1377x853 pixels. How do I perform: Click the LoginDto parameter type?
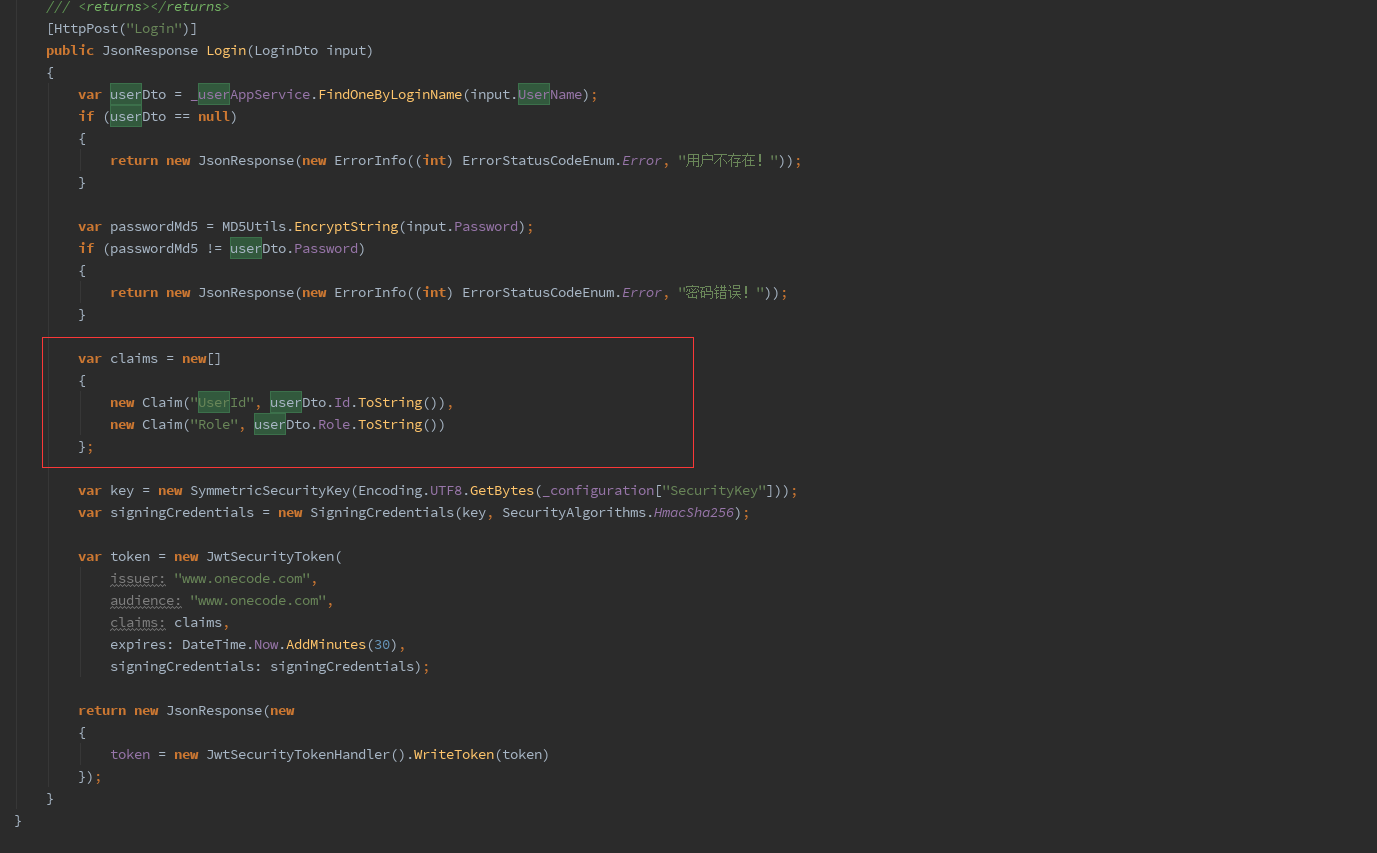286,50
